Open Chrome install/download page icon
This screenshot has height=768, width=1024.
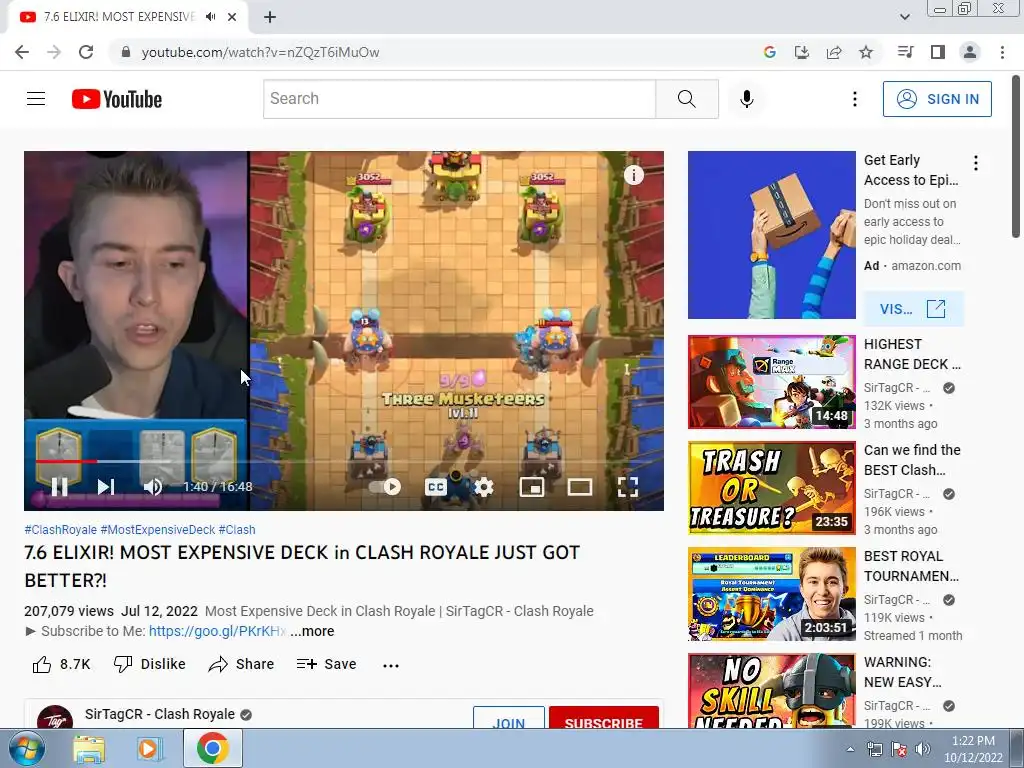(801, 52)
